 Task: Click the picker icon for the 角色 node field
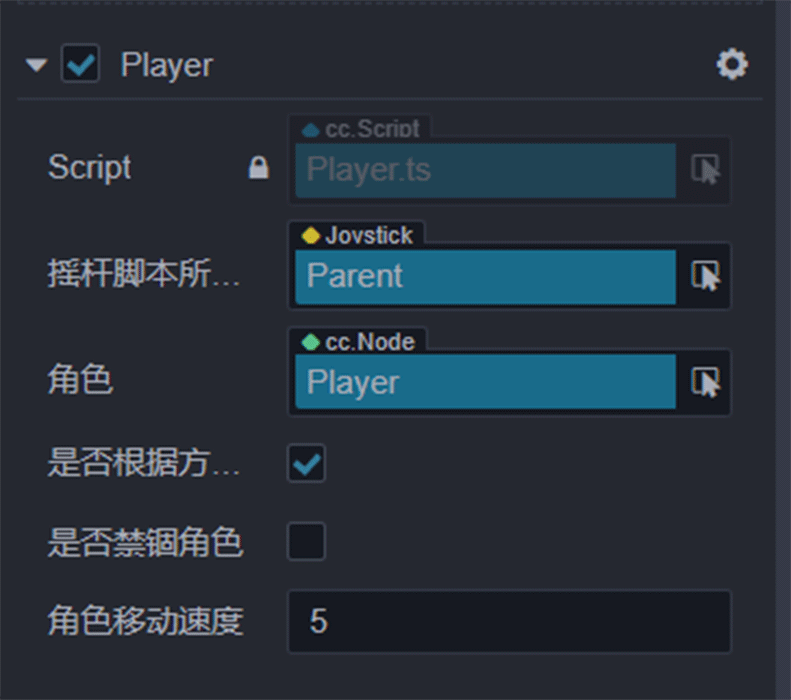[706, 382]
